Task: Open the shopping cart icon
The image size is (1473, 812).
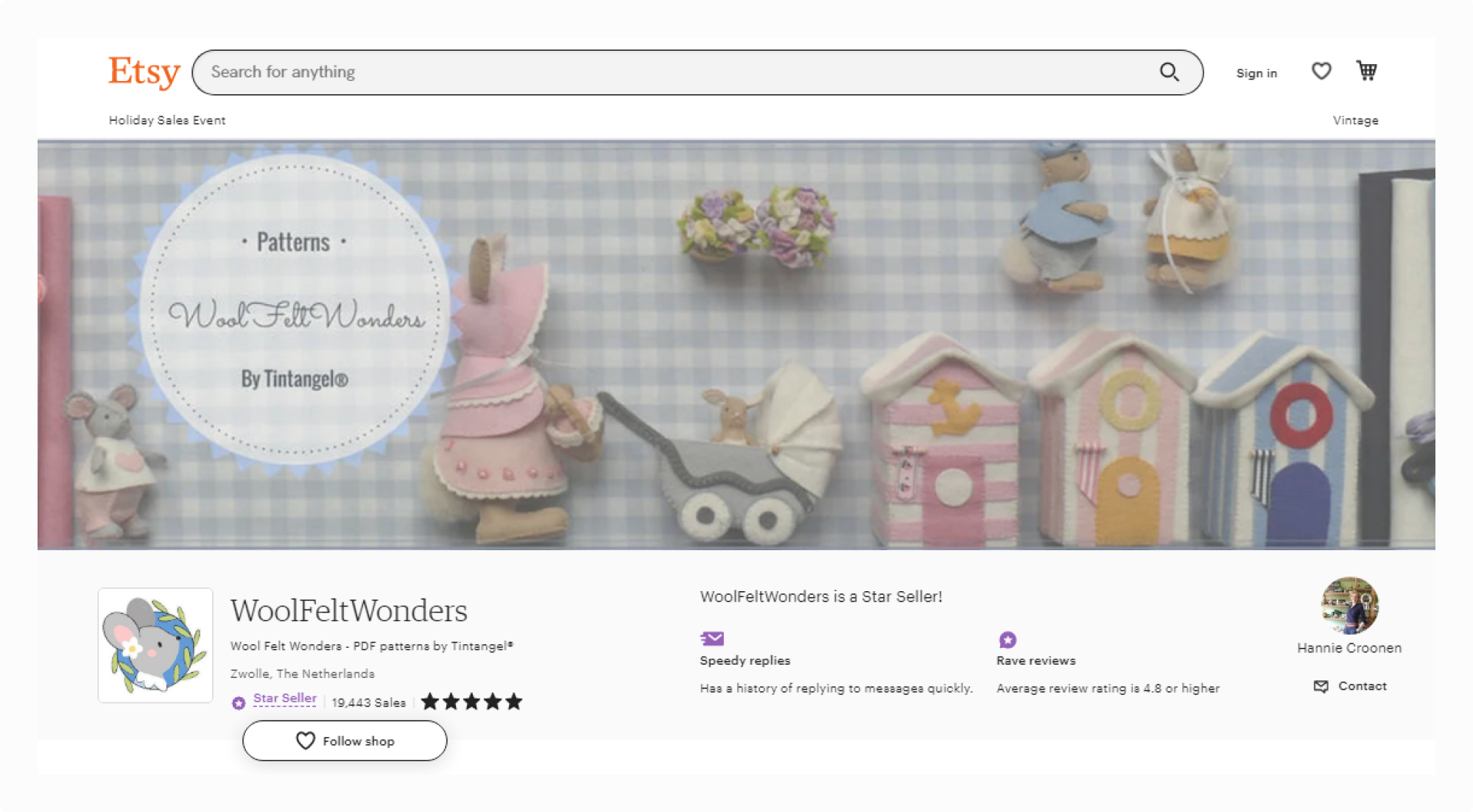Action: [1367, 71]
